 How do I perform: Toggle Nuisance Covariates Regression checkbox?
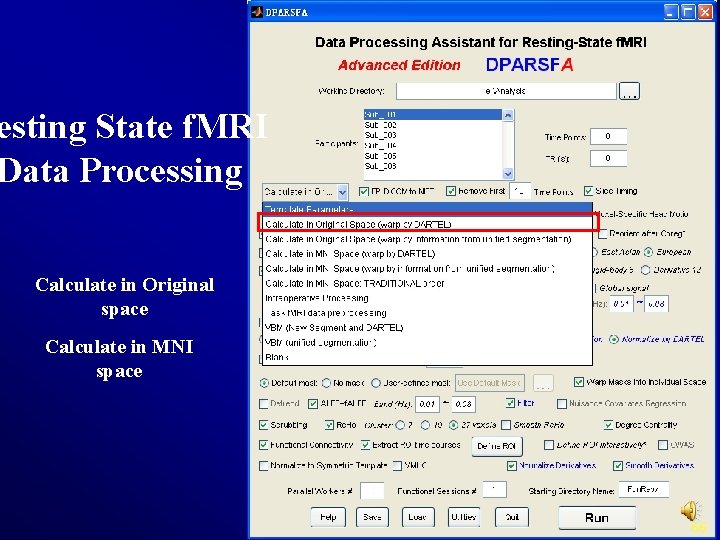point(562,404)
